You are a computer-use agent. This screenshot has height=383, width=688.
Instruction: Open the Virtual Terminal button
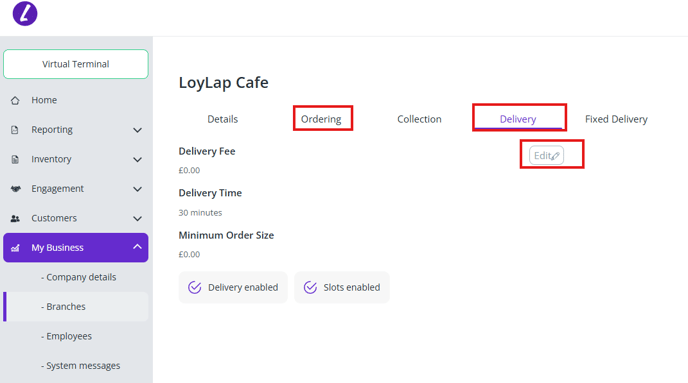pos(76,64)
